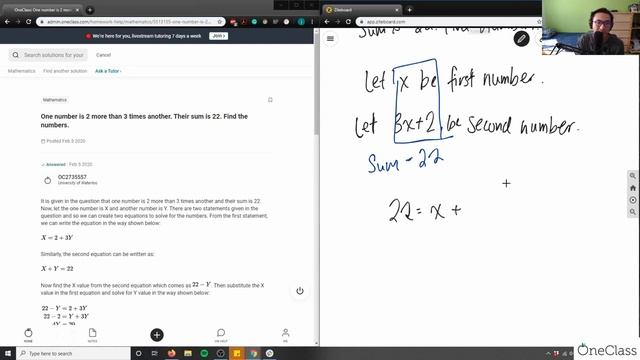Close the OneClass browser tab

click(x=78, y=10)
